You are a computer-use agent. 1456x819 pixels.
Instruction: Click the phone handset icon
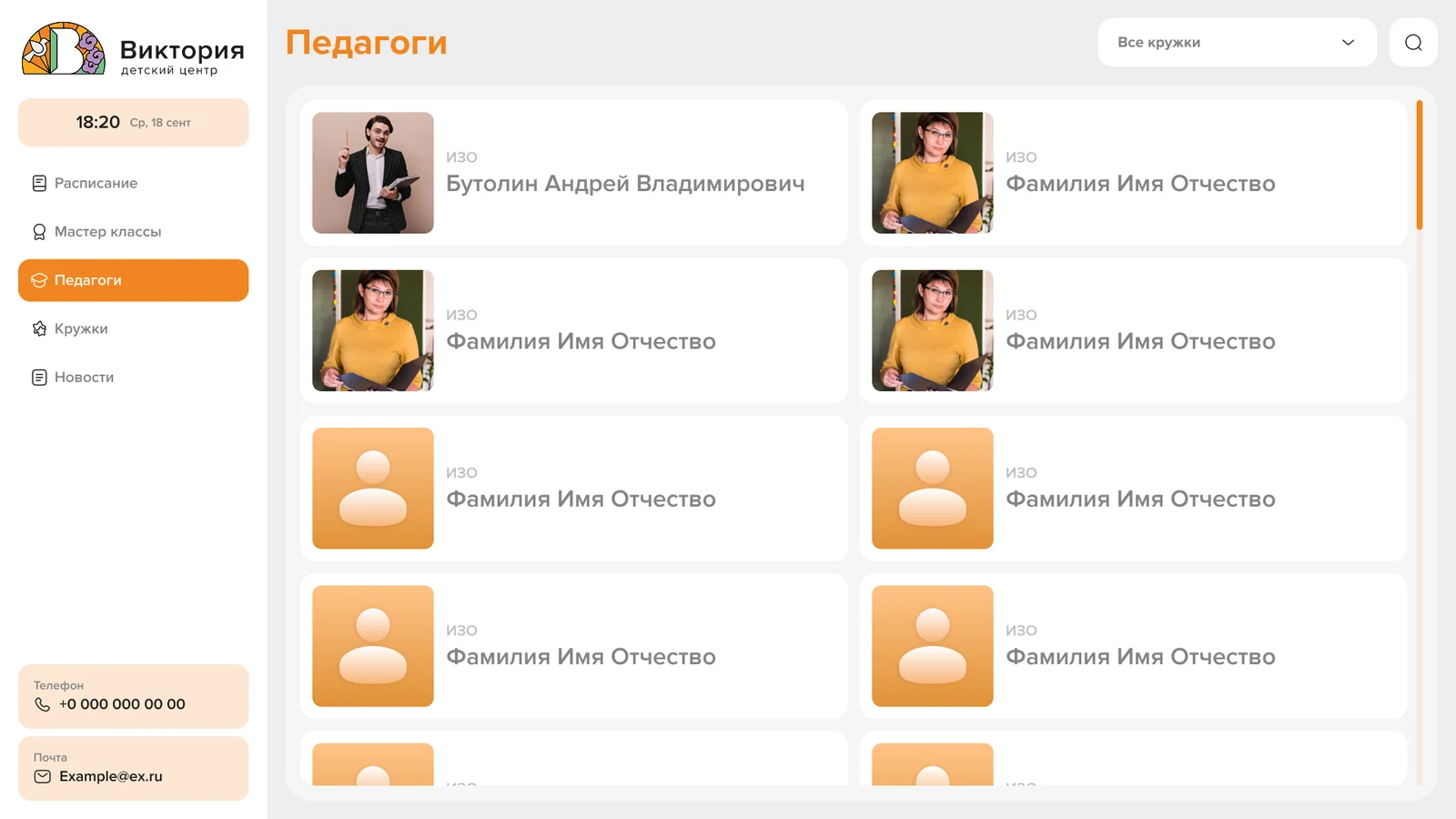[42, 704]
